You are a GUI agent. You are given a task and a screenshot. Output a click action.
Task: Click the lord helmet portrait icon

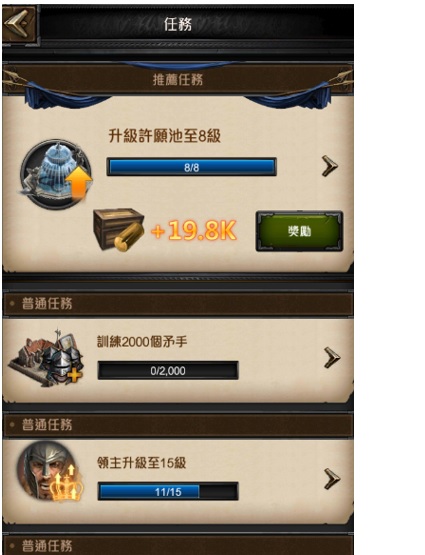click(x=51, y=471)
